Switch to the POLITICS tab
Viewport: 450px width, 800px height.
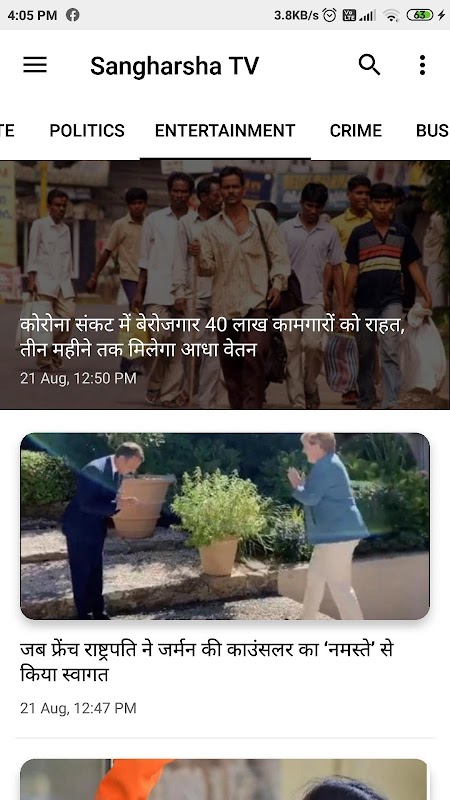[87, 131]
